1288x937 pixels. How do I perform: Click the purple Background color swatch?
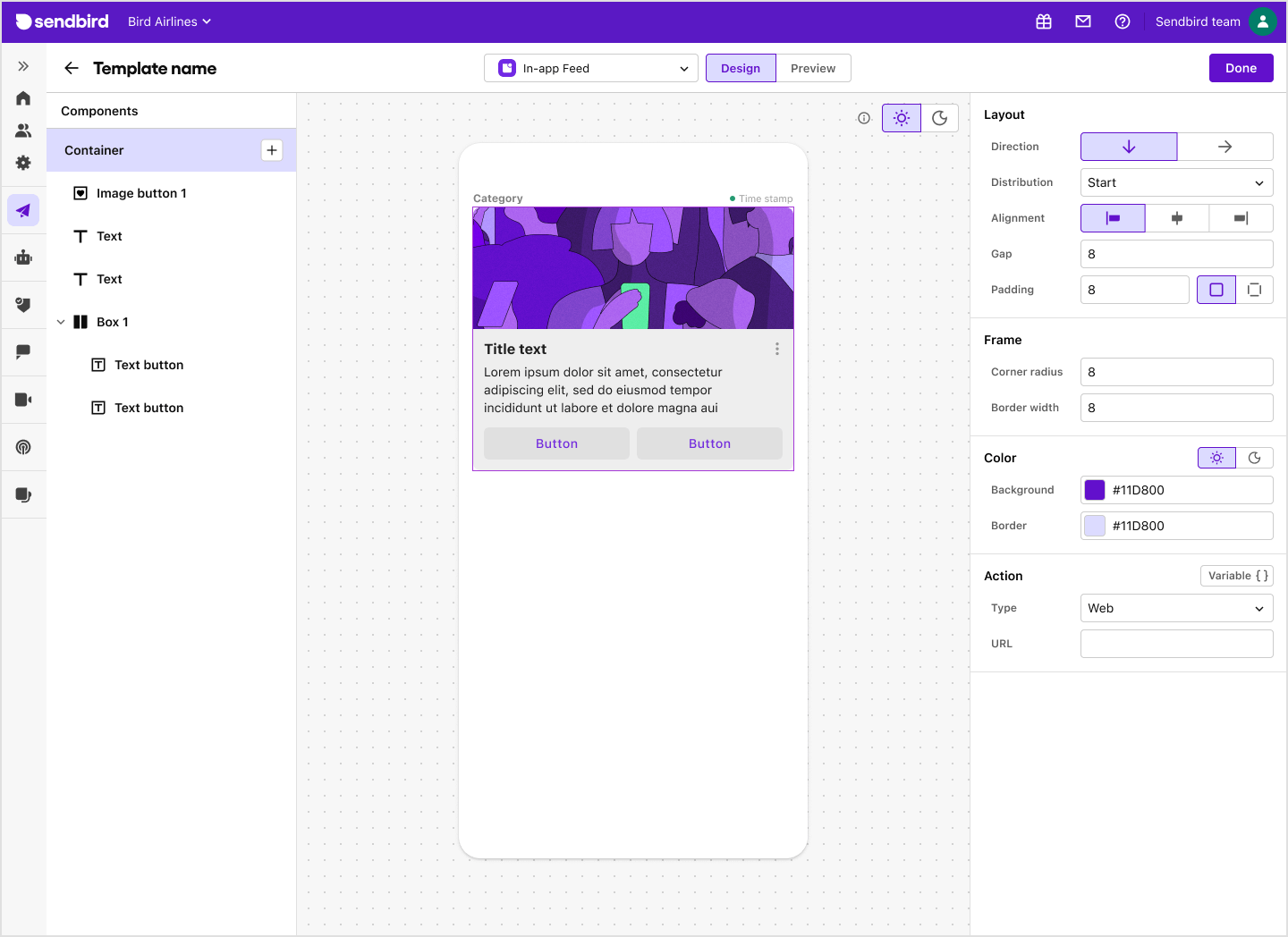[1094, 489]
